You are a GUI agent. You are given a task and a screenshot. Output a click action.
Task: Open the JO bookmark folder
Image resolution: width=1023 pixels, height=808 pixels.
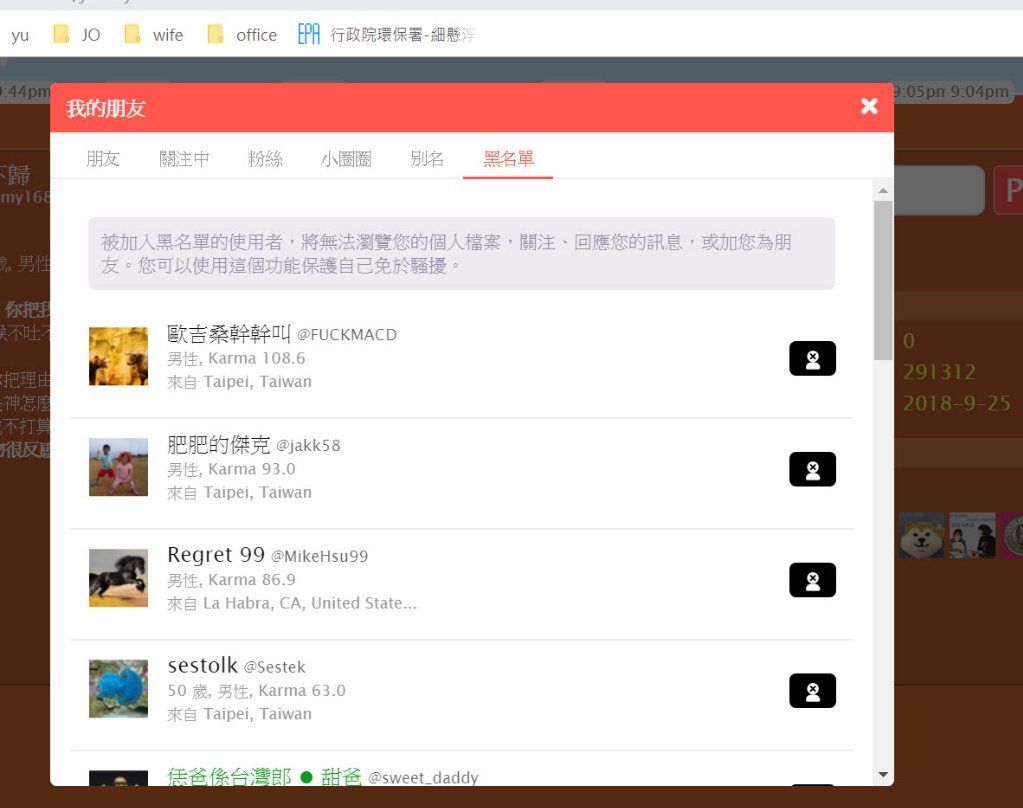coord(77,35)
